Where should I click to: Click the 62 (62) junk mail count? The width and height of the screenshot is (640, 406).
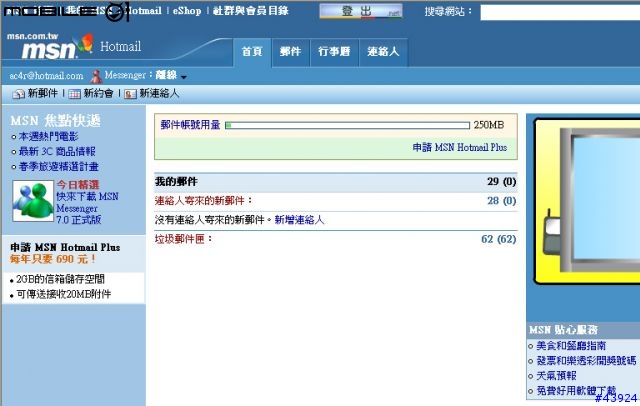click(x=498, y=239)
